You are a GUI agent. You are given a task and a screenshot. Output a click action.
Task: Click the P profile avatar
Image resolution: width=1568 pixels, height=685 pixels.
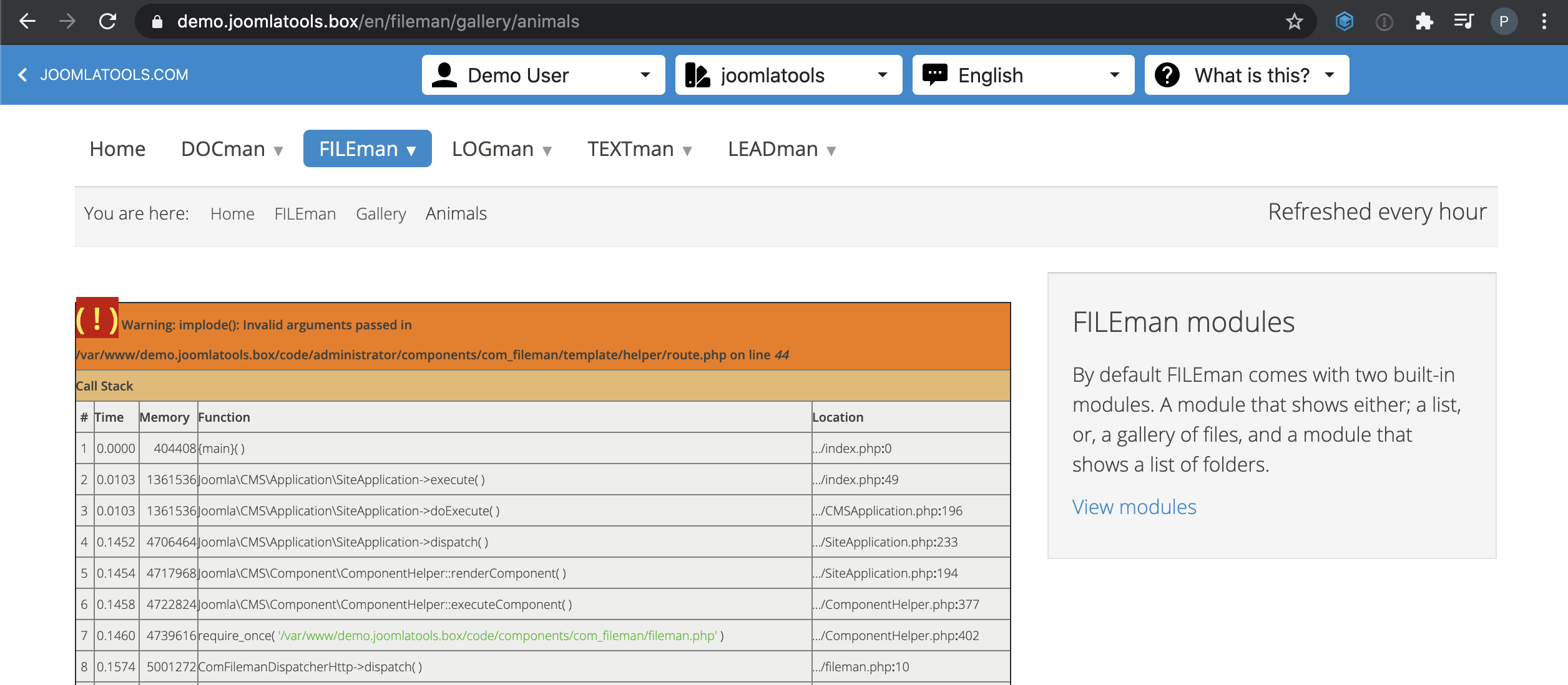[x=1504, y=21]
